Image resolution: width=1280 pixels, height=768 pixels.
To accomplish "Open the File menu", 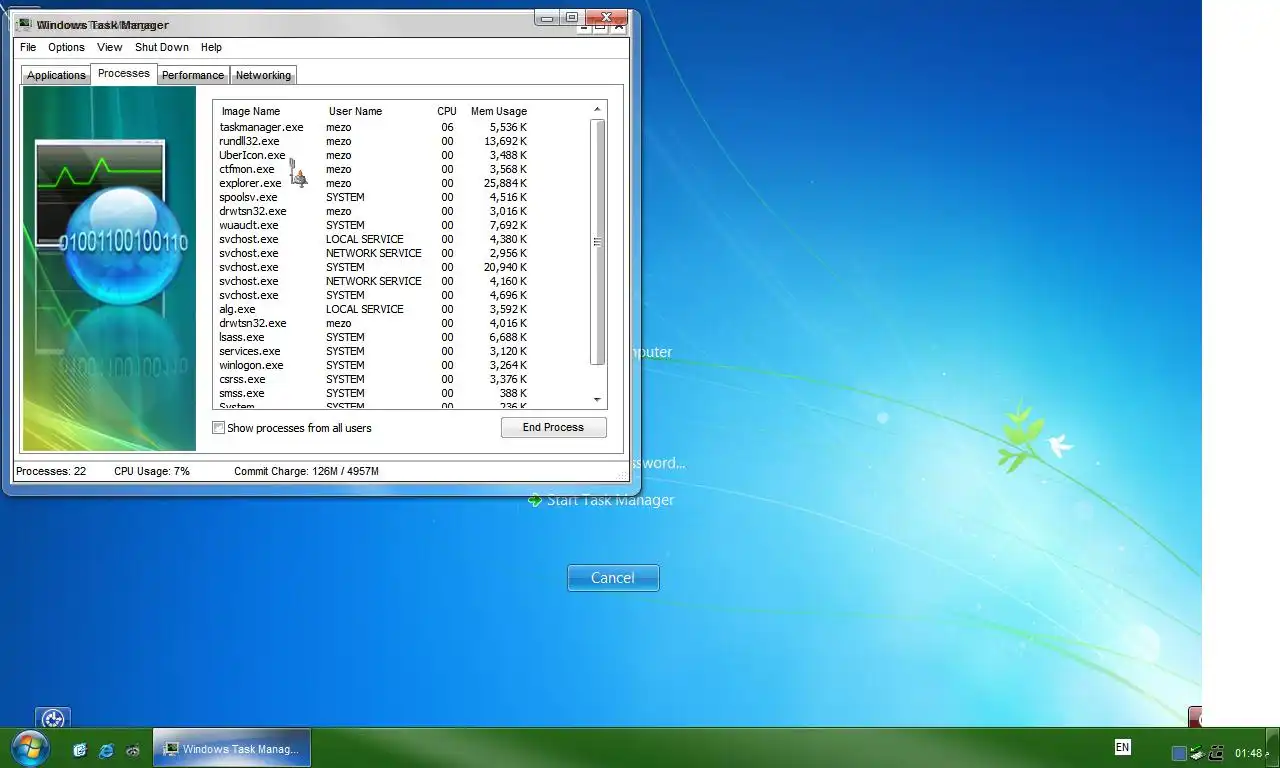I will (x=28, y=47).
